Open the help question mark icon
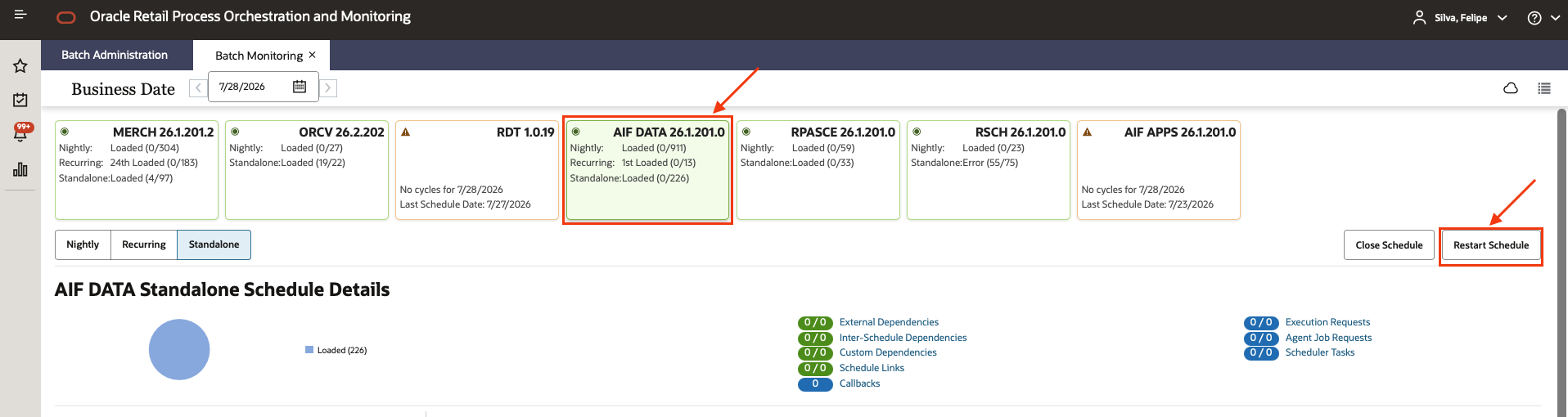The height and width of the screenshot is (417, 1568). (x=1534, y=17)
